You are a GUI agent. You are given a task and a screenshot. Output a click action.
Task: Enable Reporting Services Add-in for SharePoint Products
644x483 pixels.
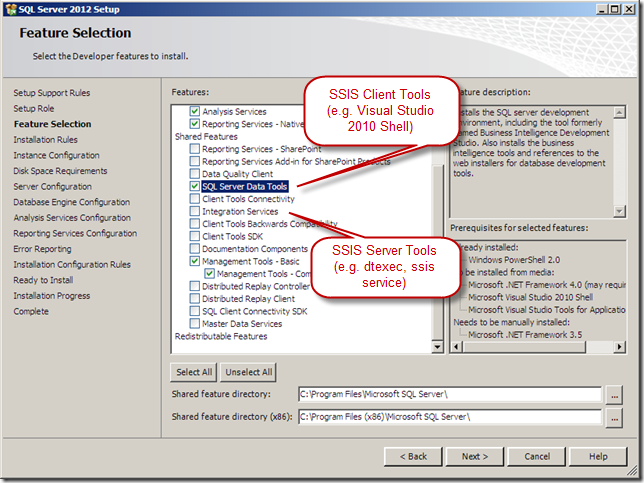tap(195, 161)
